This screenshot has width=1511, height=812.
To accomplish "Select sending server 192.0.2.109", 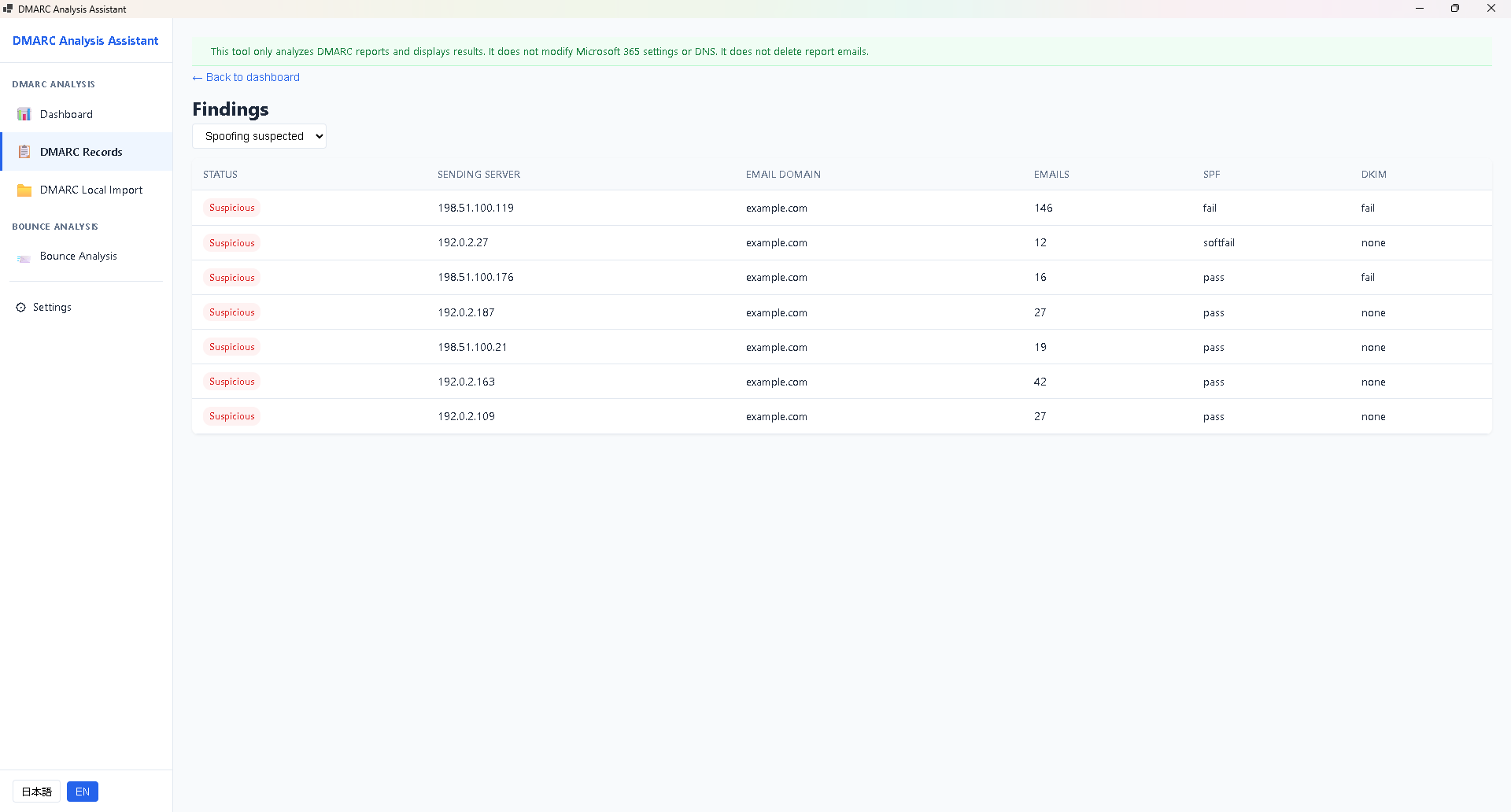I will coord(466,416).
